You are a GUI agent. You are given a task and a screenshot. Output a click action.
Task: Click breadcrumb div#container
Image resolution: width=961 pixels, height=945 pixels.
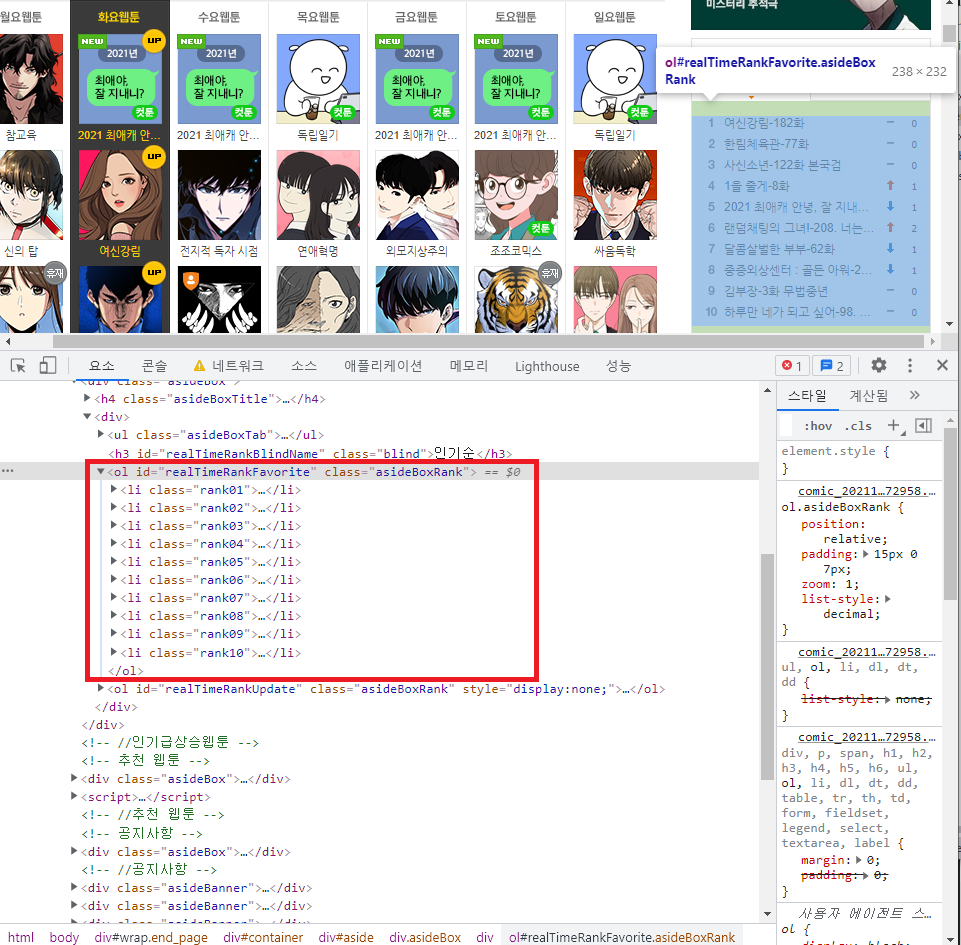263,937
